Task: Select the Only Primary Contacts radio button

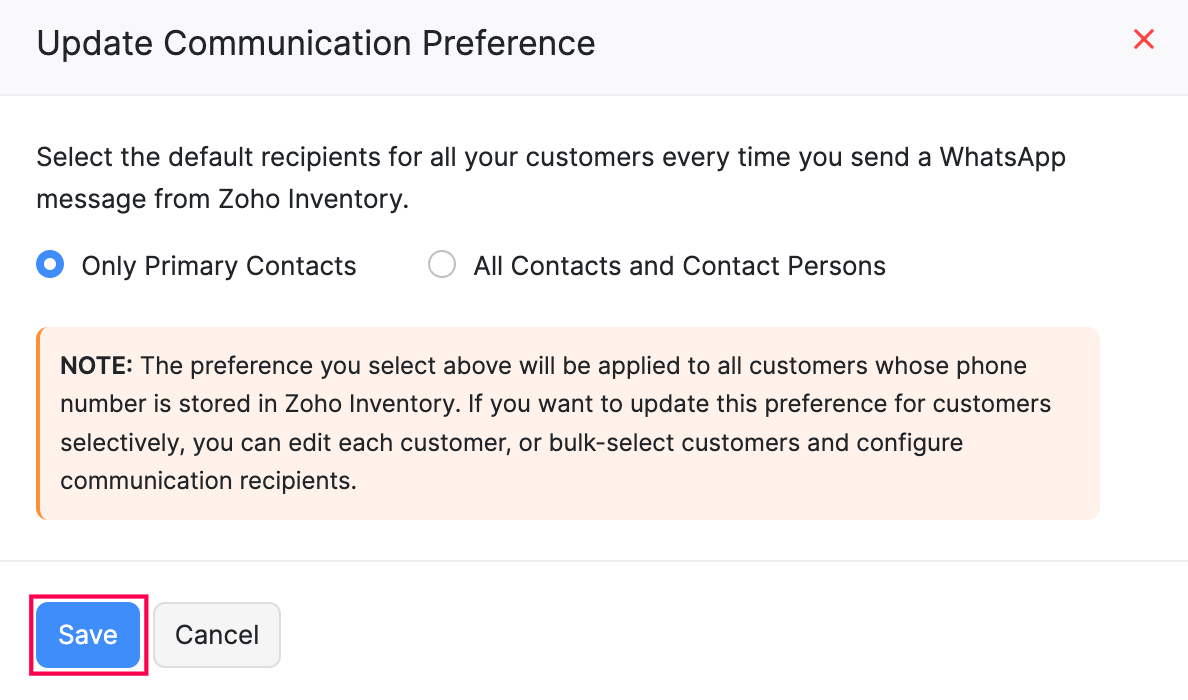Action: click(50, 264)
